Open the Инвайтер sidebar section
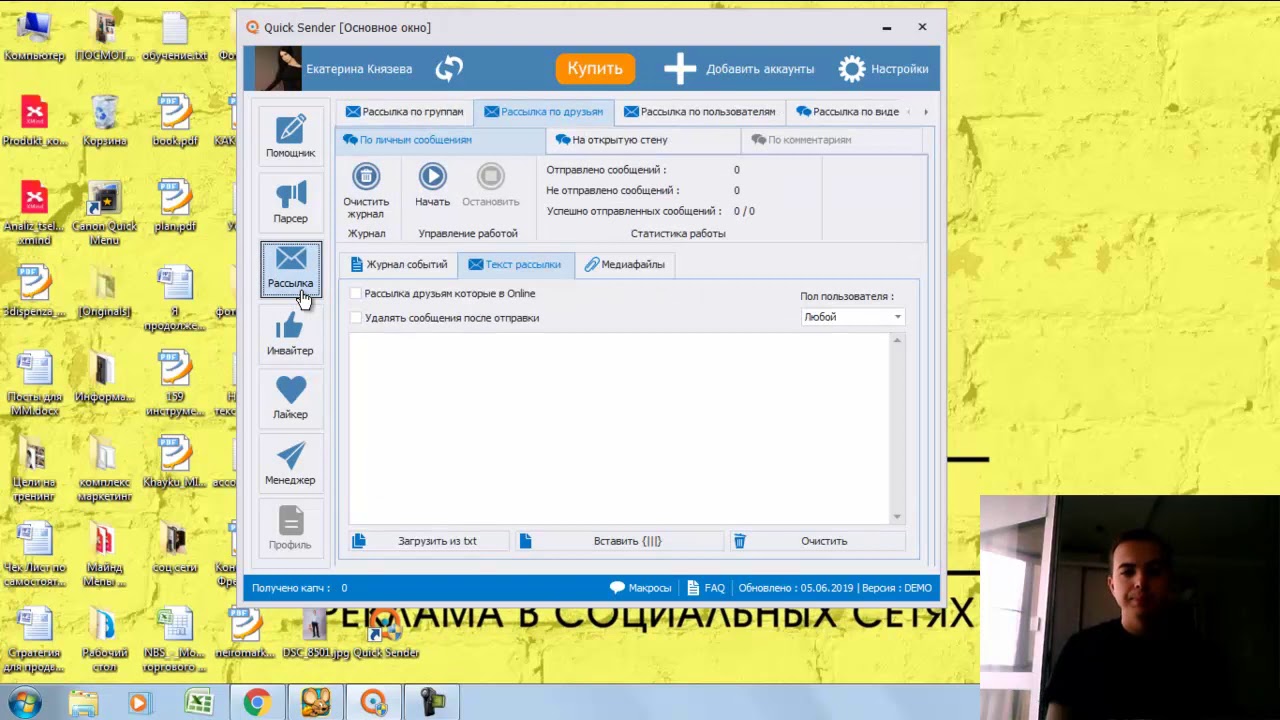The width and height of the screenshot is (1280, 720). 290,334
